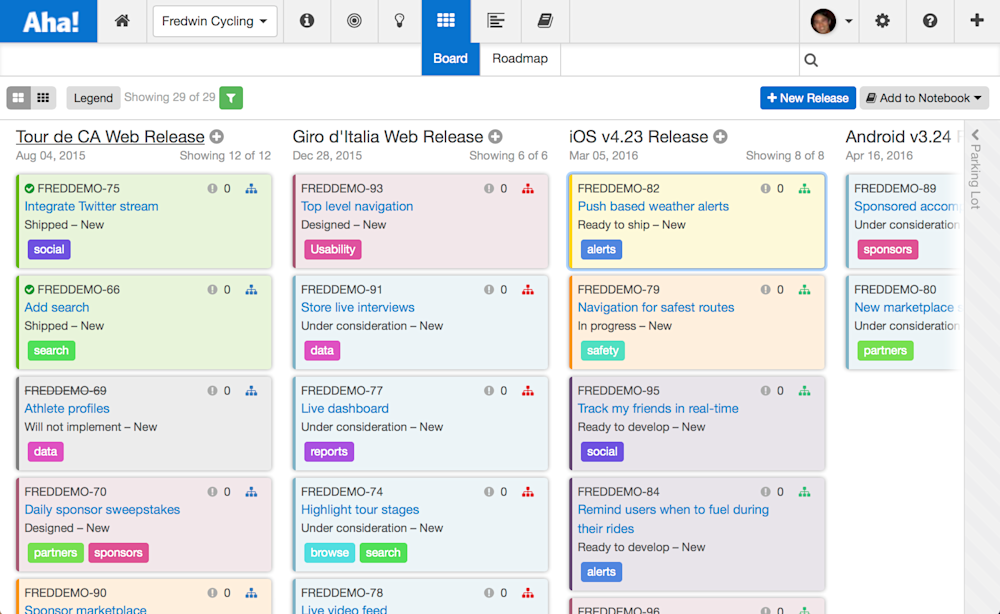Open the Fredwin Cycling product dropdown

tap(215, 21)
